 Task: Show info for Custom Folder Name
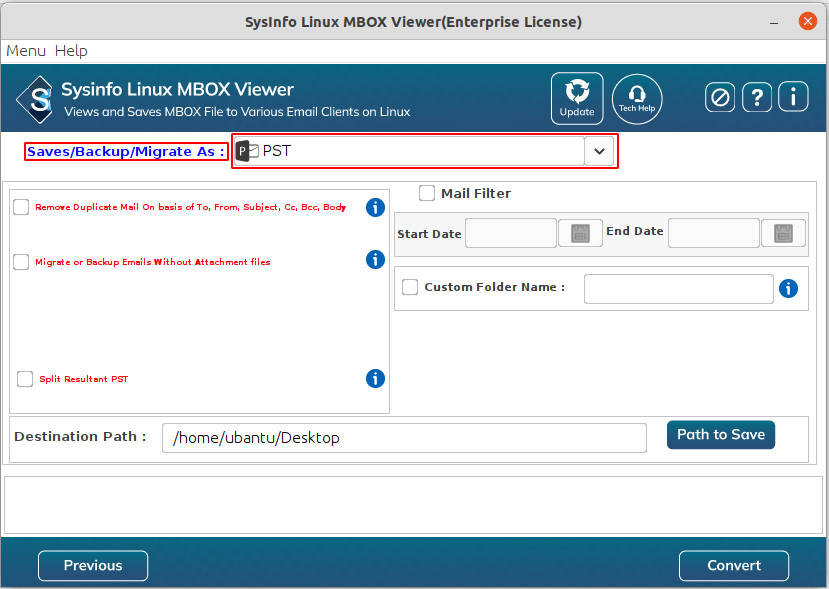788,289
